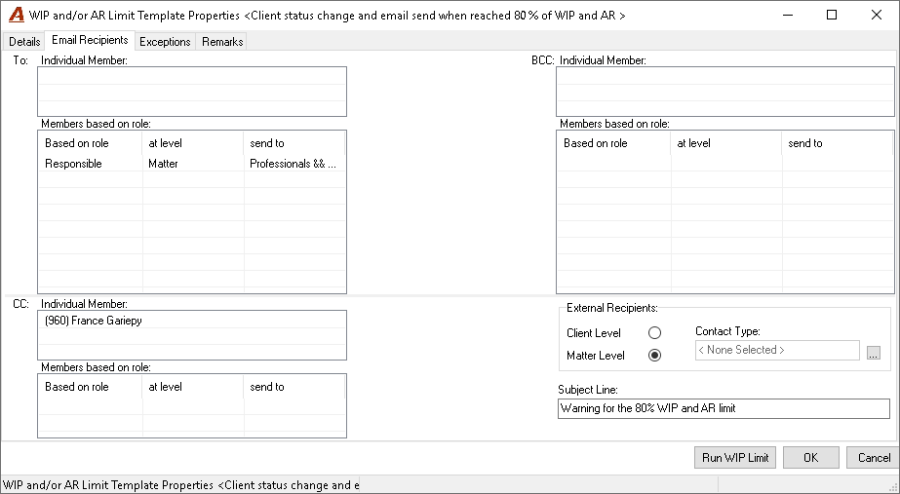Click the To Individual Member list box

coord(192,92)
